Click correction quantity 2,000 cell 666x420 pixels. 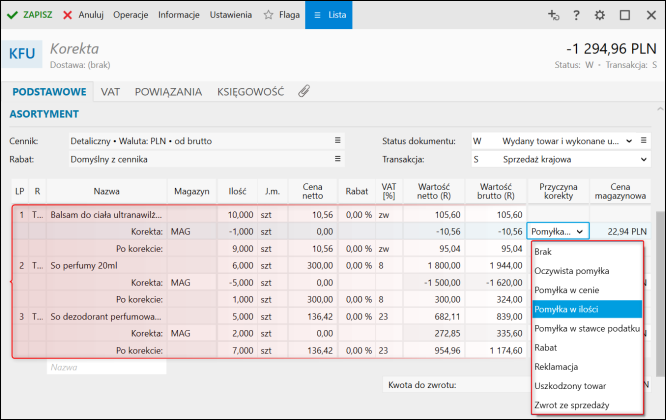[237, 334]
